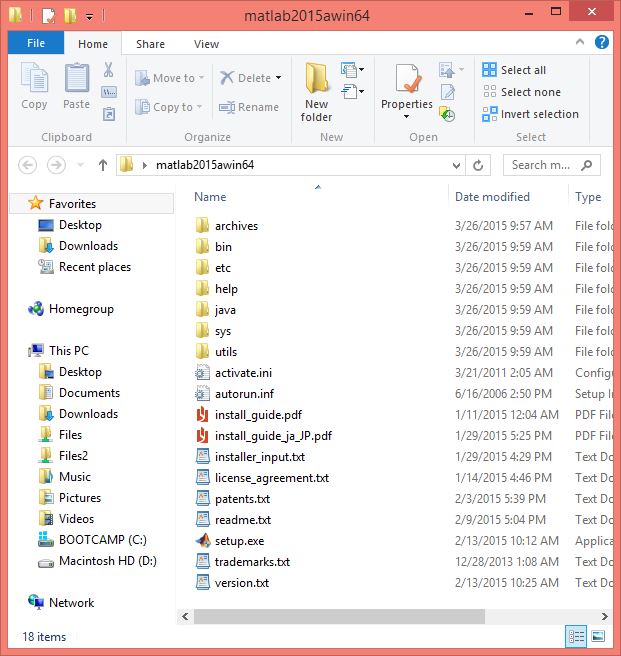
Task: Click the scroll right arrow
Action: (604, 616)
